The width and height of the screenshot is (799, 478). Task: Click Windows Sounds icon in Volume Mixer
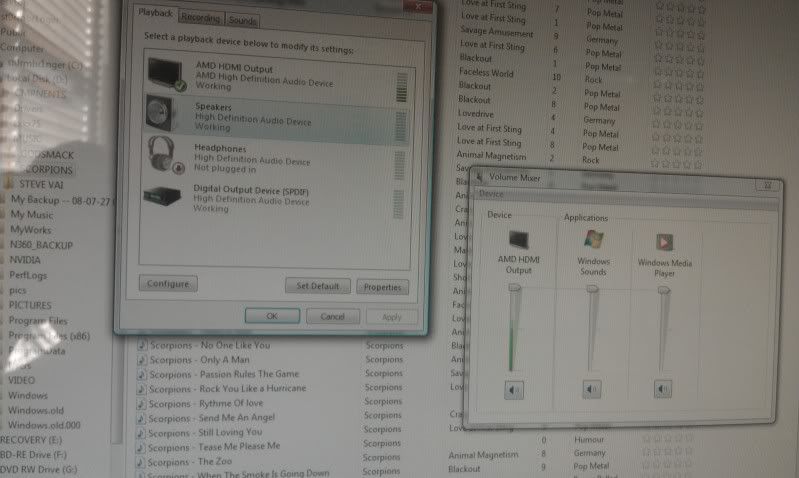point(594,240)
